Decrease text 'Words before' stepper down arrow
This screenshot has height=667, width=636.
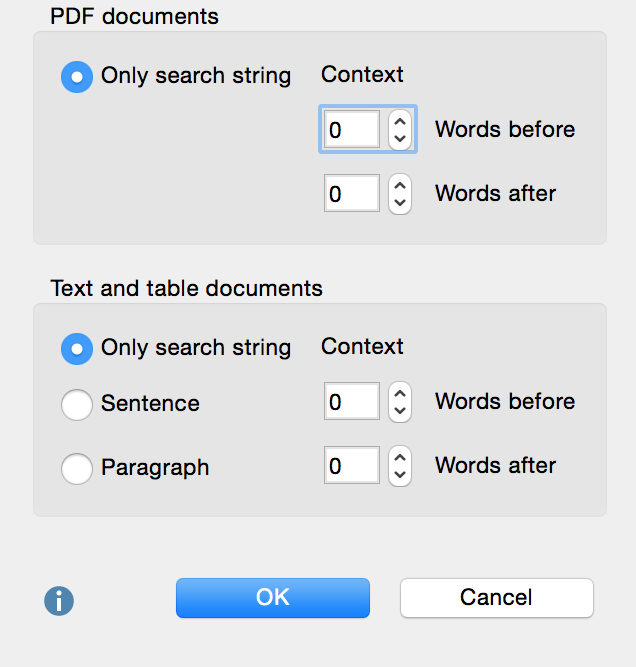pyautogui.click(x=400, y=411)
